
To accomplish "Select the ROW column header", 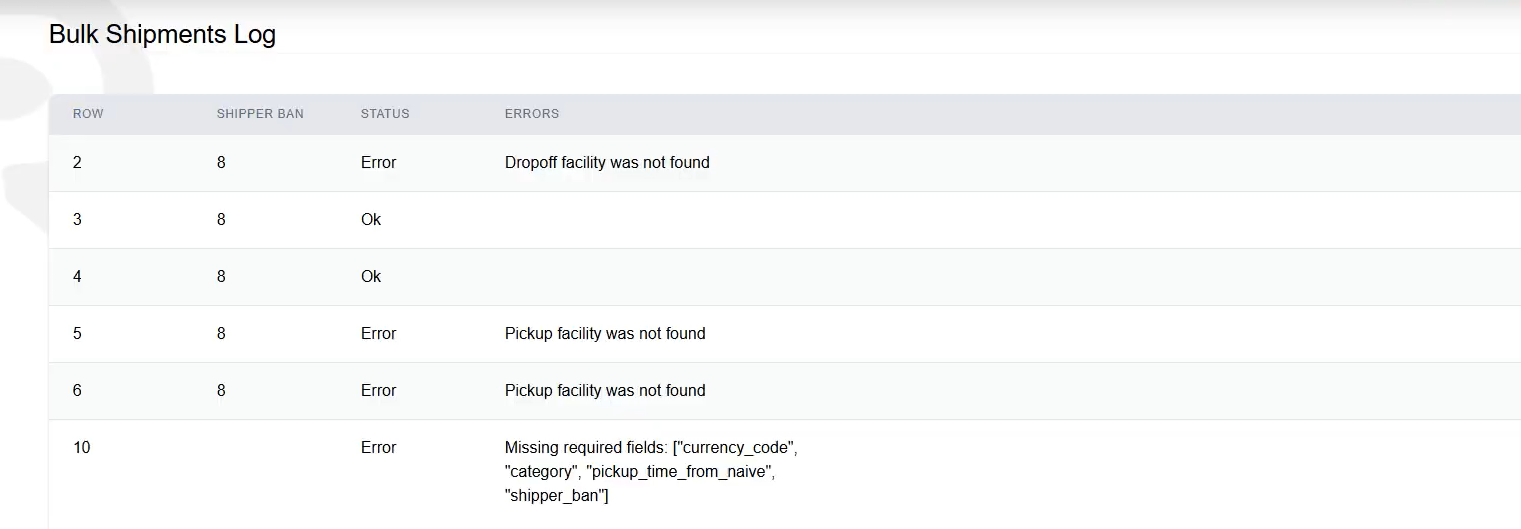I will tap(88, 114).
